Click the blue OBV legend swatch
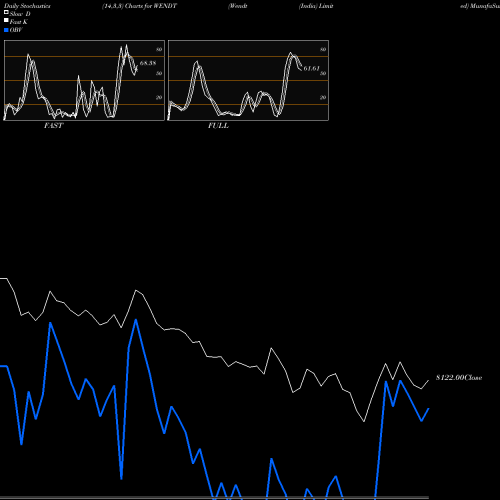This screenshot has height=500, width=500. [x=6, y=30]
